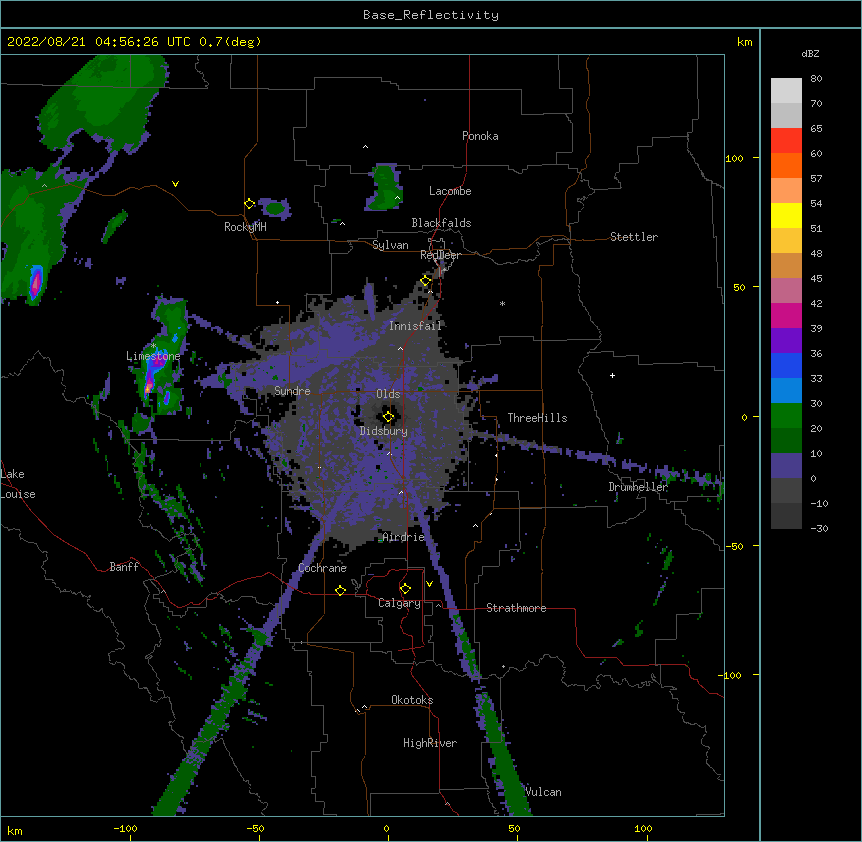Click the RockyMH label
The width and height of the screenshot is (862, 842).
click(245, 227)
